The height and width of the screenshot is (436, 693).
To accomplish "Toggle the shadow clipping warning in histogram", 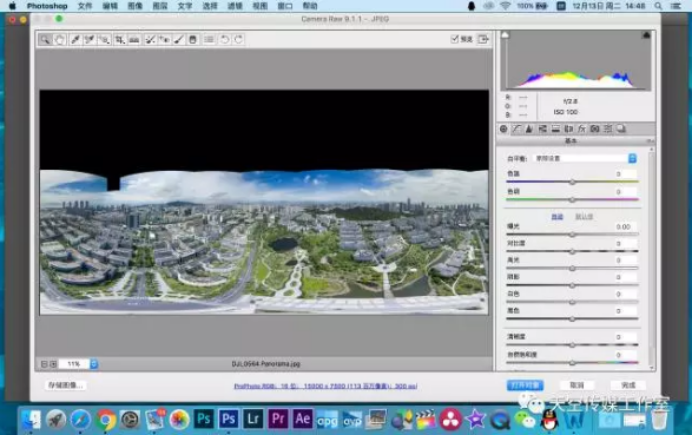I will point(505,35).
